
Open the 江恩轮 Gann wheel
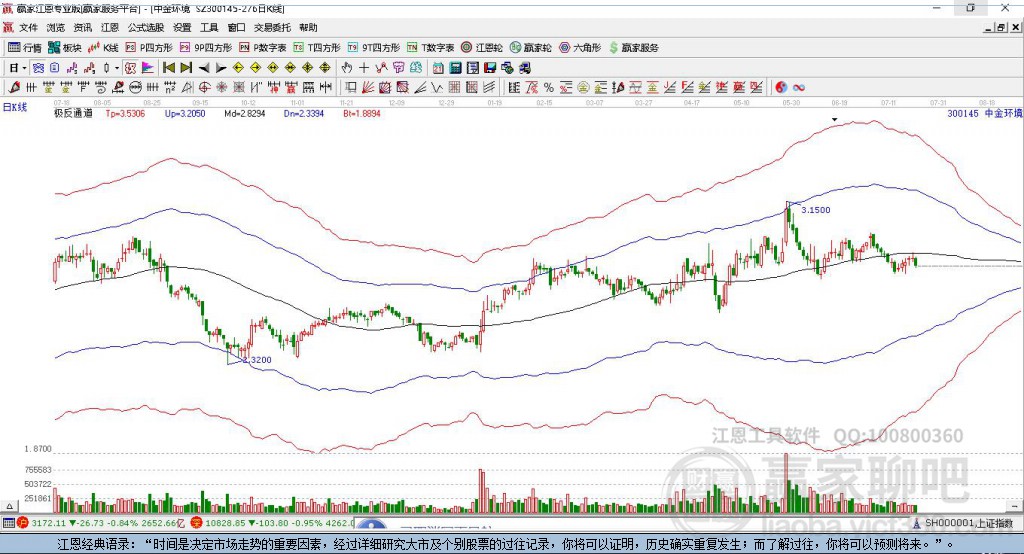point(482,48)
